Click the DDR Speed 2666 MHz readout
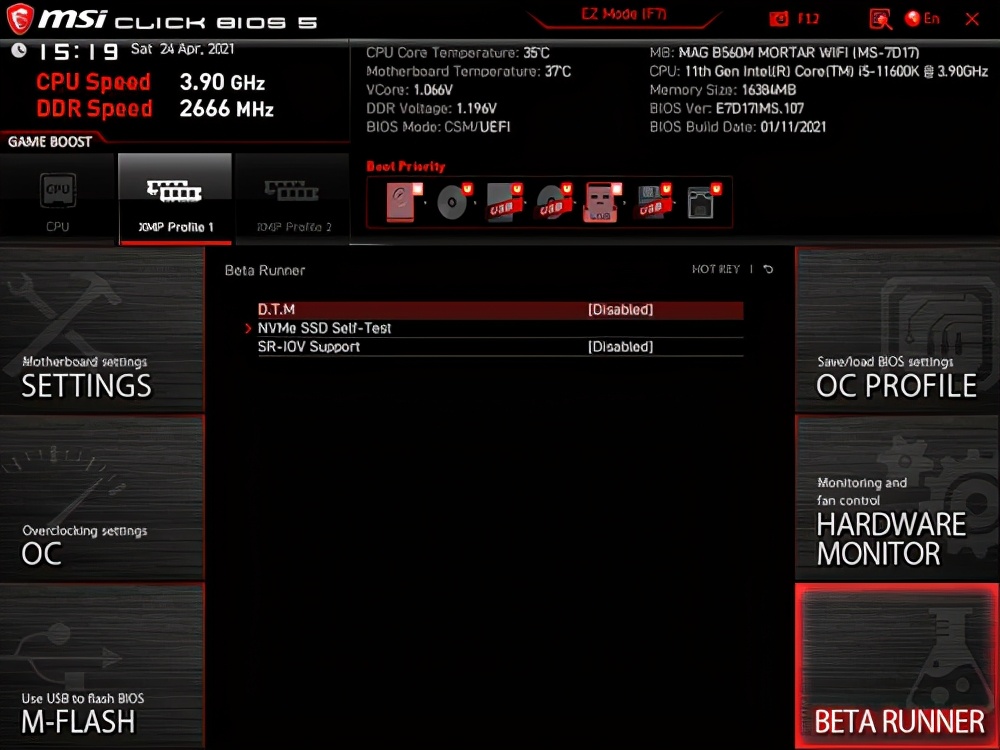 point(155,108)
